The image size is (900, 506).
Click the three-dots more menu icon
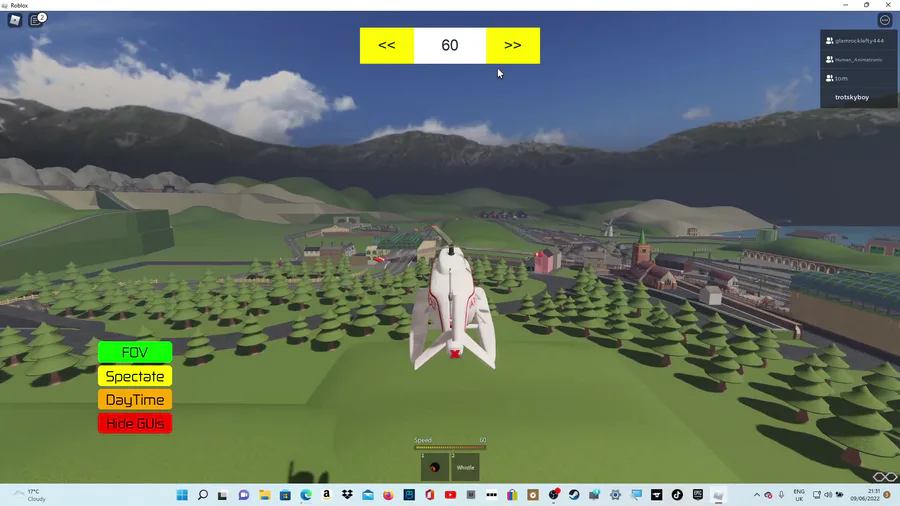pos(885,20)
